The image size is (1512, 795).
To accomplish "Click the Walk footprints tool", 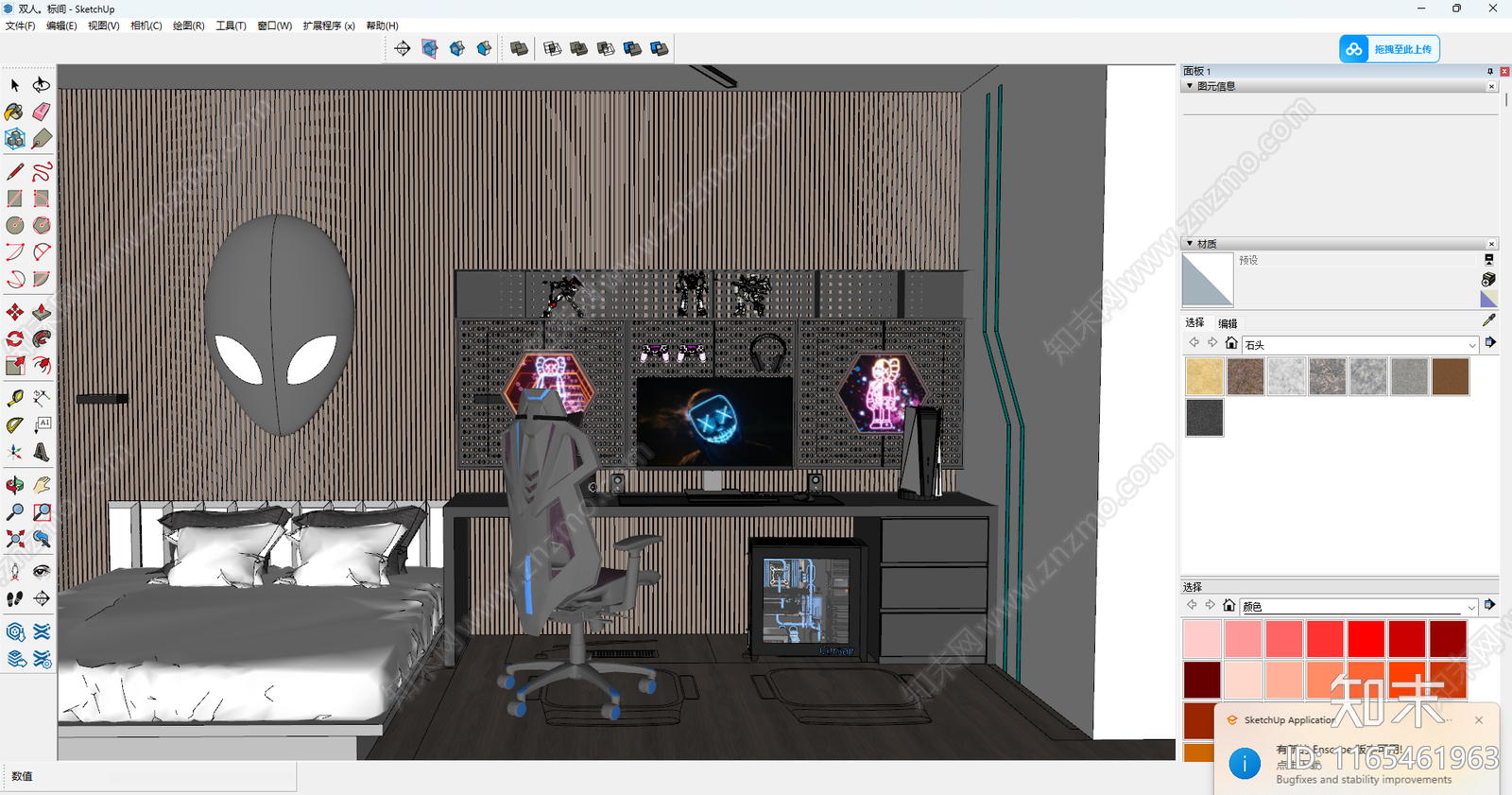I will [15, 598].
